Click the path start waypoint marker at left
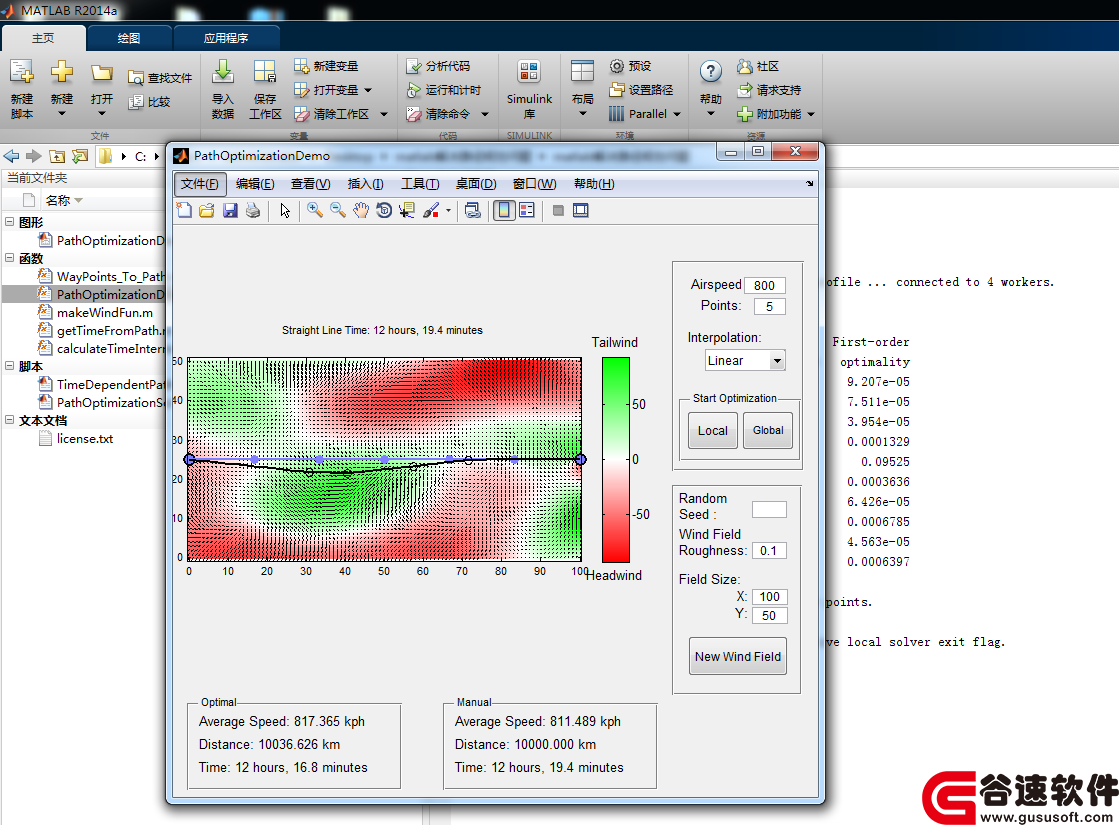Viewport: 1119px width, 825px height. coord(189,460)
